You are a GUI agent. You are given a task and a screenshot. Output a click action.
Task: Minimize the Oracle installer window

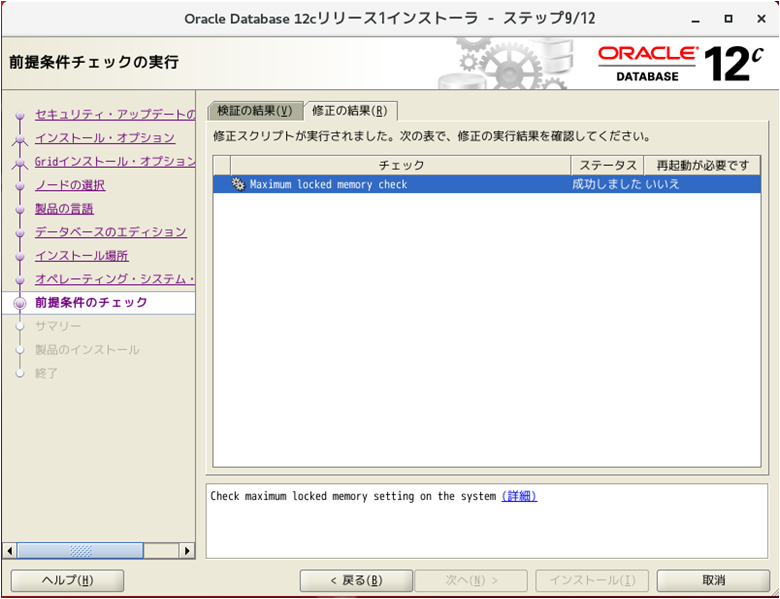coord(695,19)
